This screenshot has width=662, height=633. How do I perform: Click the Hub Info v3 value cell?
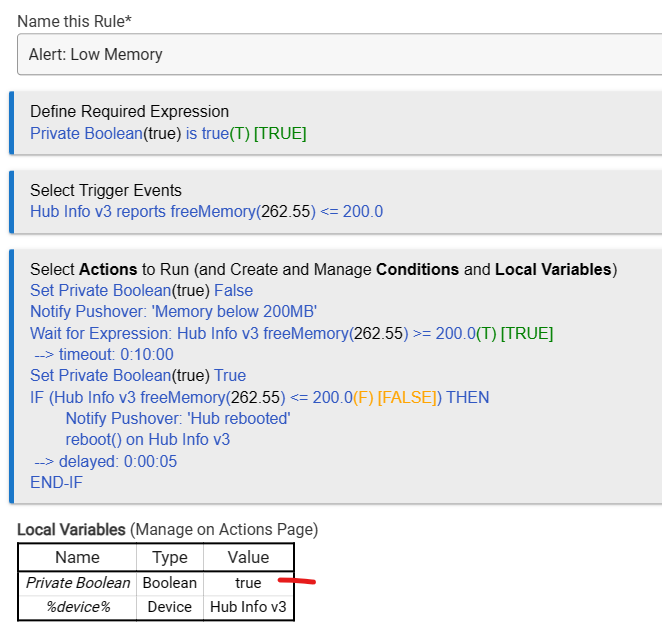248,606
